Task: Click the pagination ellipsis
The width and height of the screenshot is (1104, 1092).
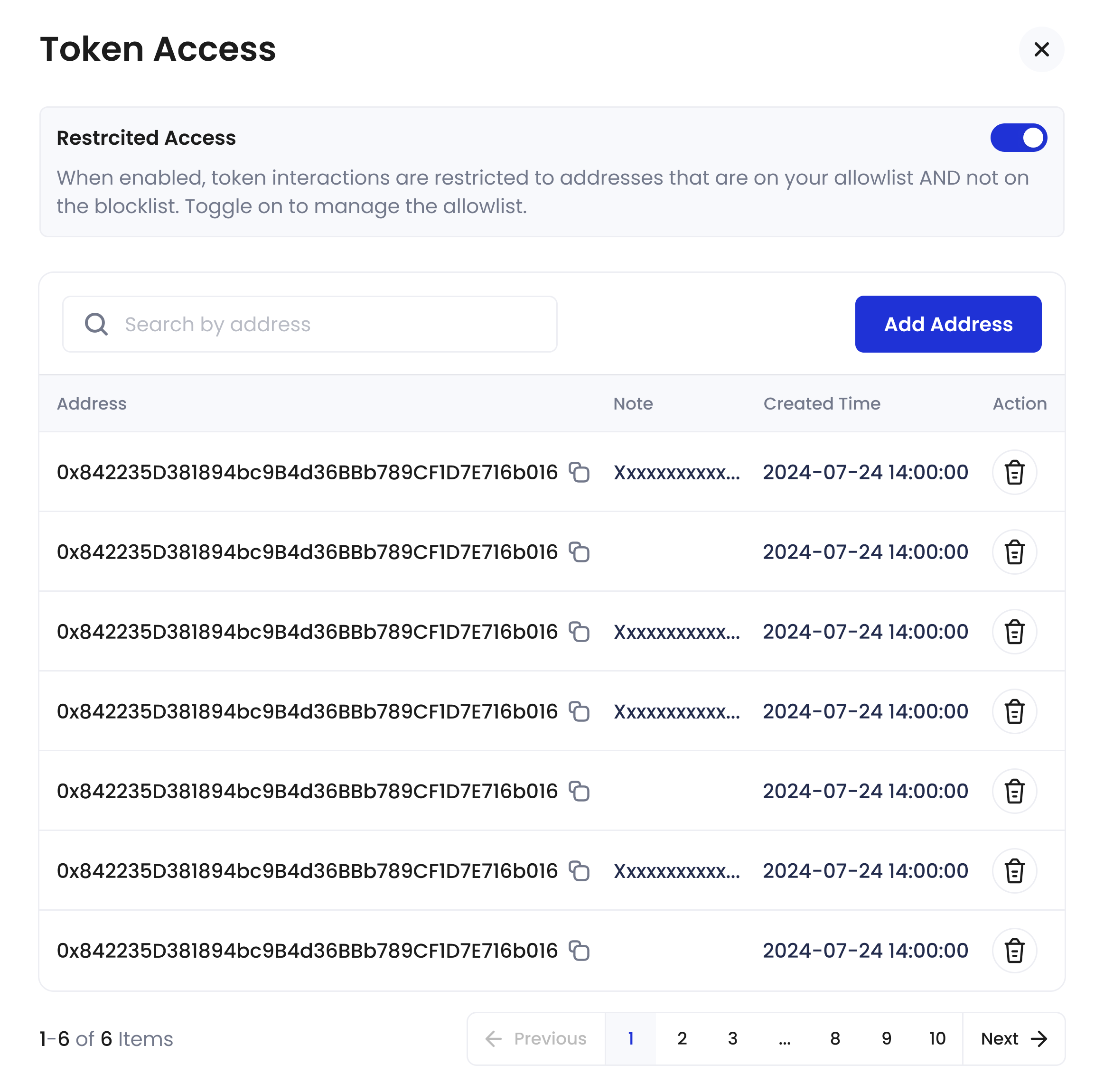Action: click(x=784, y=1039)
